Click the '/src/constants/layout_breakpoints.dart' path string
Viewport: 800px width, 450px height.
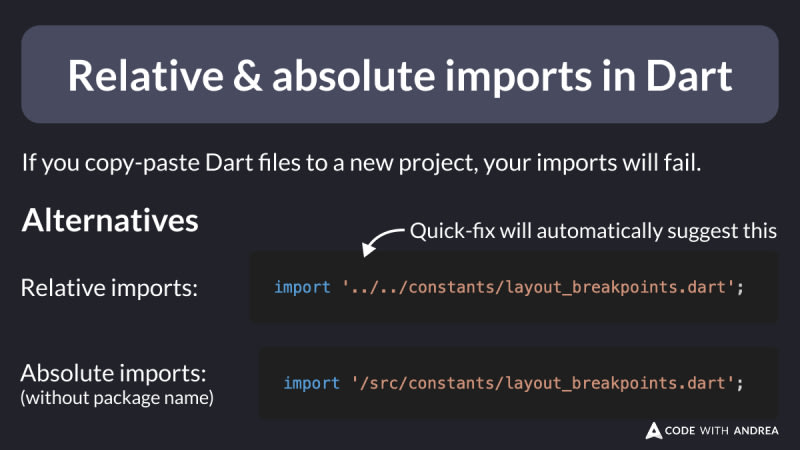pyautogui.click(x=540, y=383)
